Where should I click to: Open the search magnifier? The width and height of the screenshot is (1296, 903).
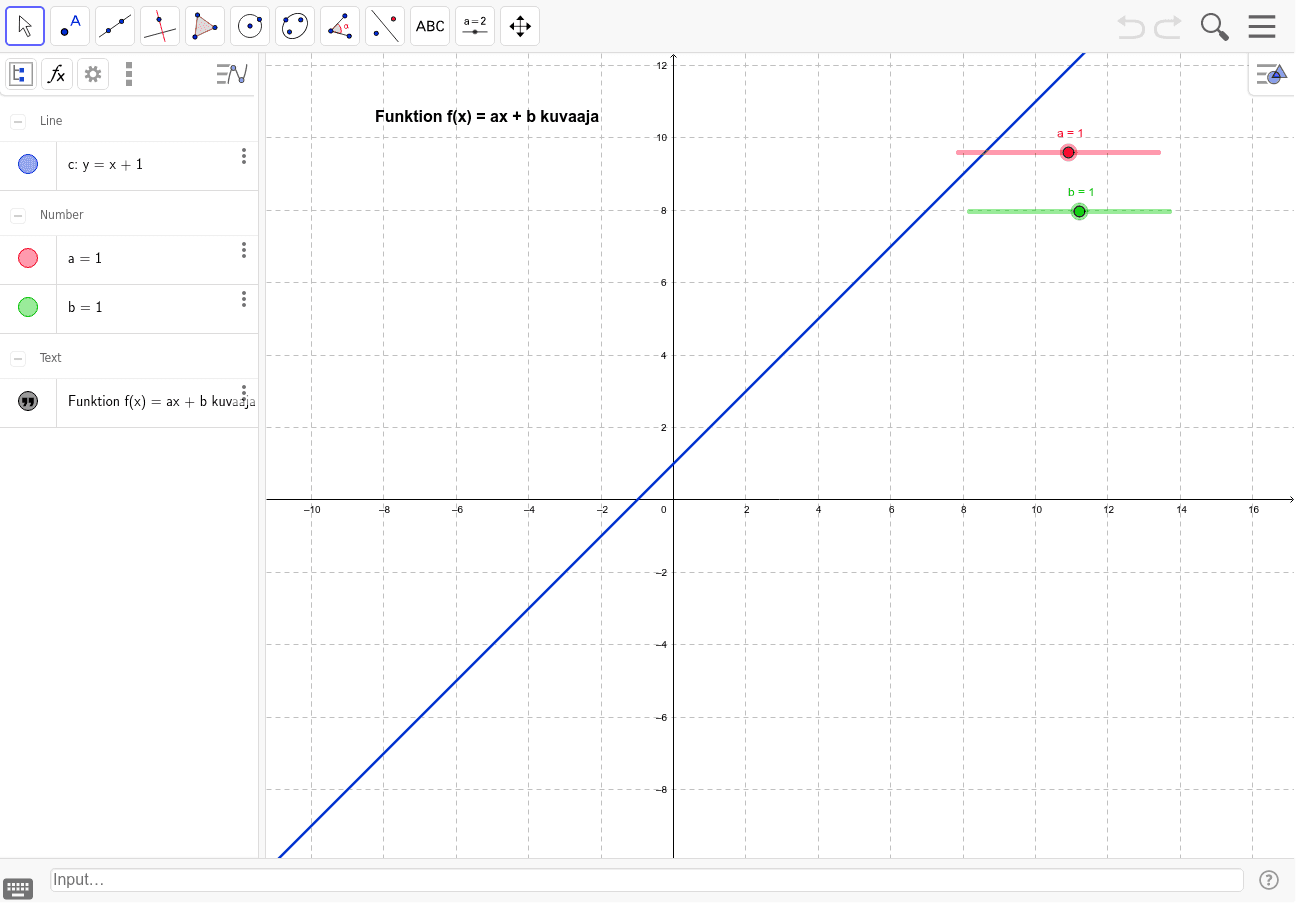pos(1215,27)
